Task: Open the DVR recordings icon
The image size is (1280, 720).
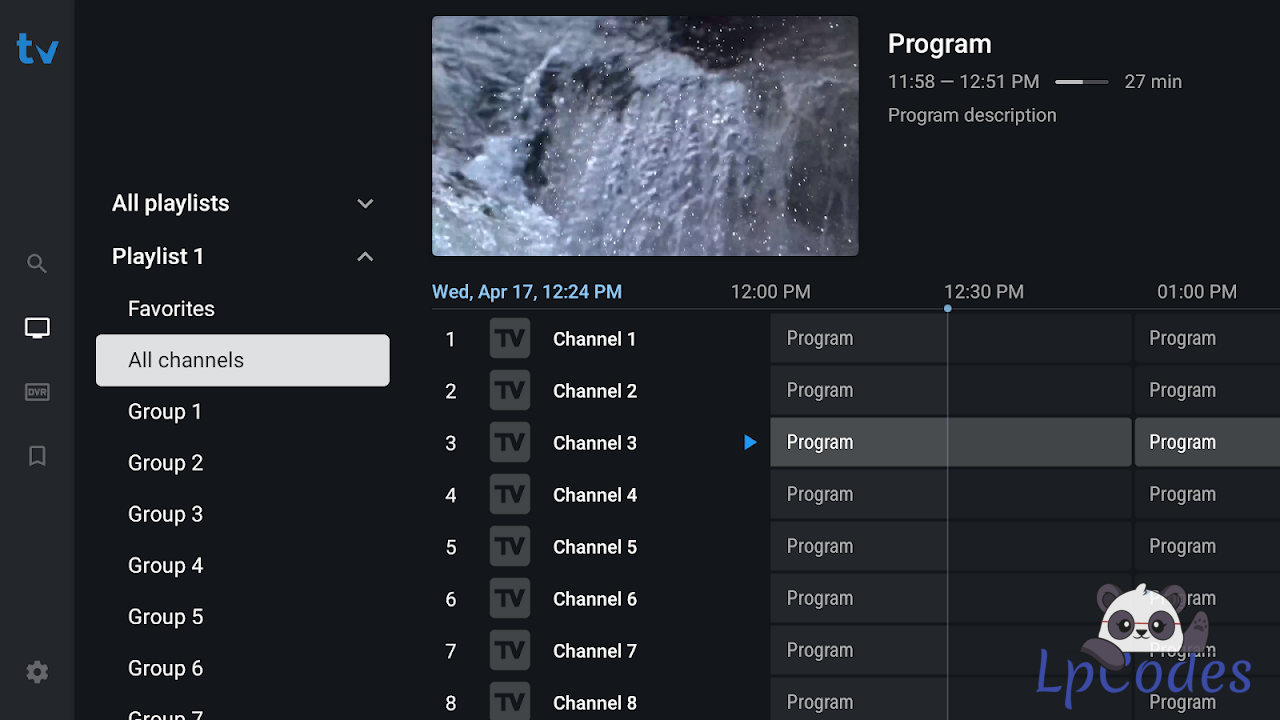Action: tap(37, 392)
